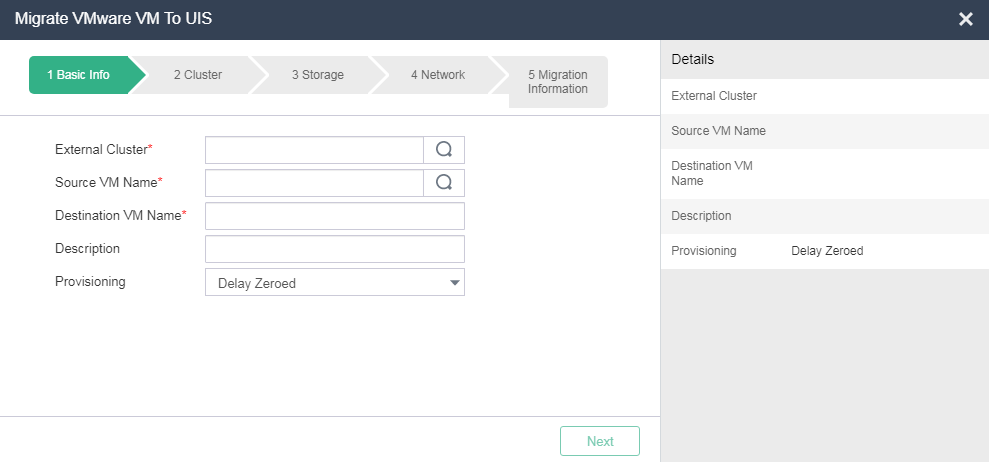
Task: Focus the Description input field
Action: 335,249
